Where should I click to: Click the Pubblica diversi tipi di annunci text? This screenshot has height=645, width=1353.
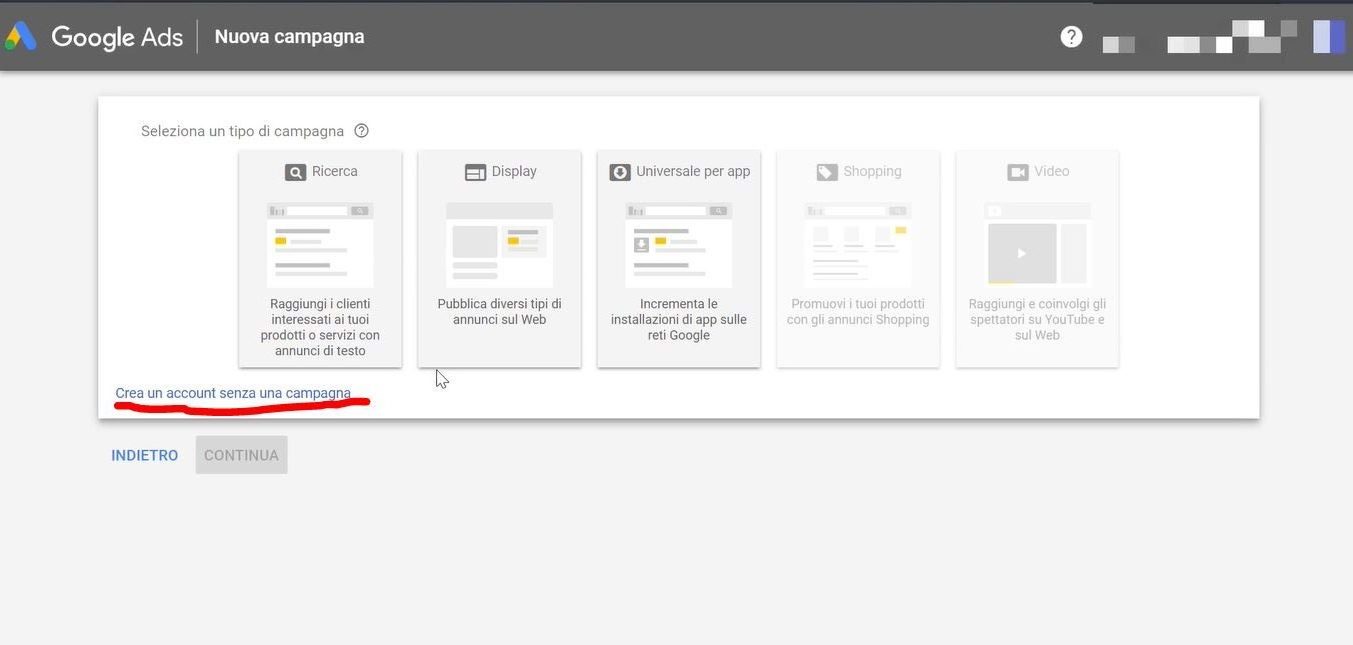coord(499,311)
